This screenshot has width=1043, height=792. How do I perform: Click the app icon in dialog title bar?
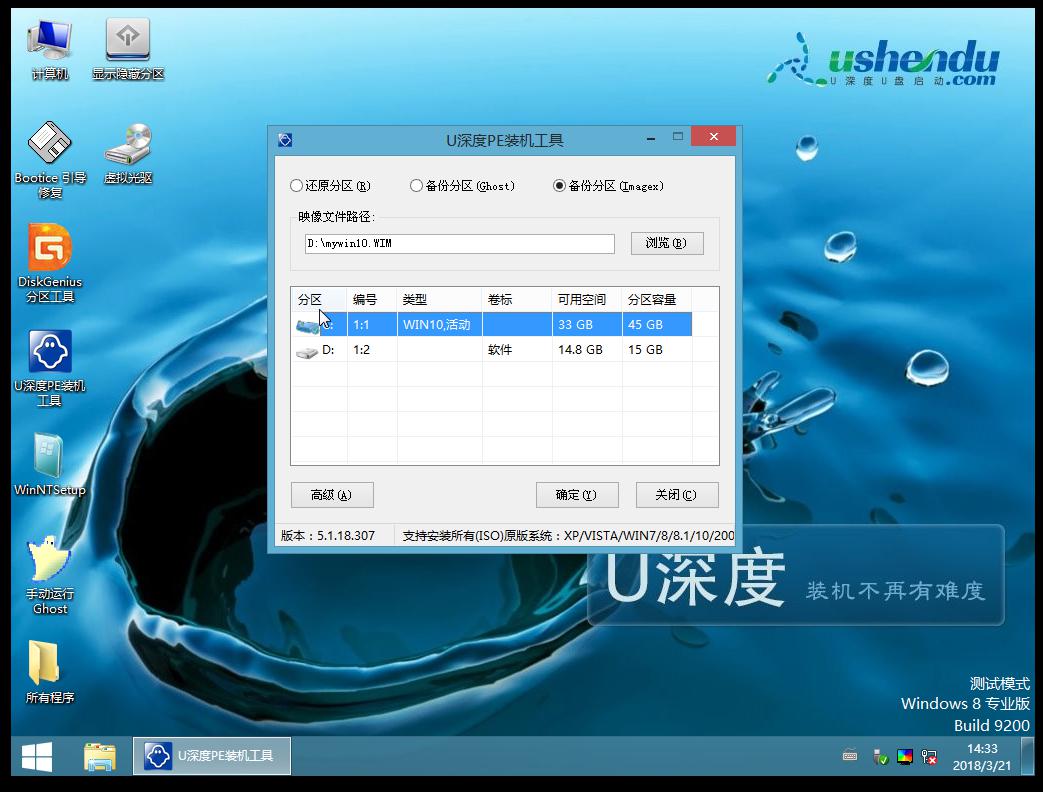point(285,140)
